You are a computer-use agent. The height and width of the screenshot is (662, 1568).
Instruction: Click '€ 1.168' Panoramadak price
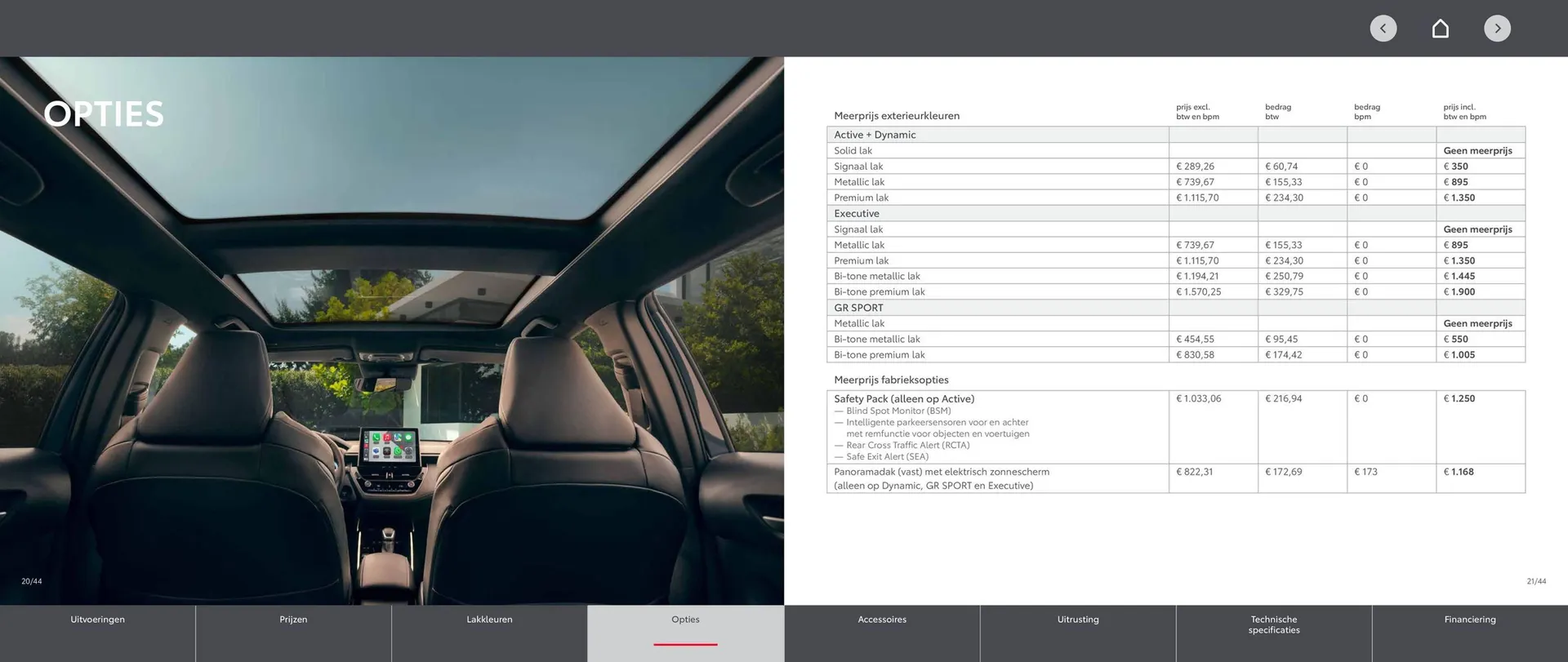[x=1459, y=472]
